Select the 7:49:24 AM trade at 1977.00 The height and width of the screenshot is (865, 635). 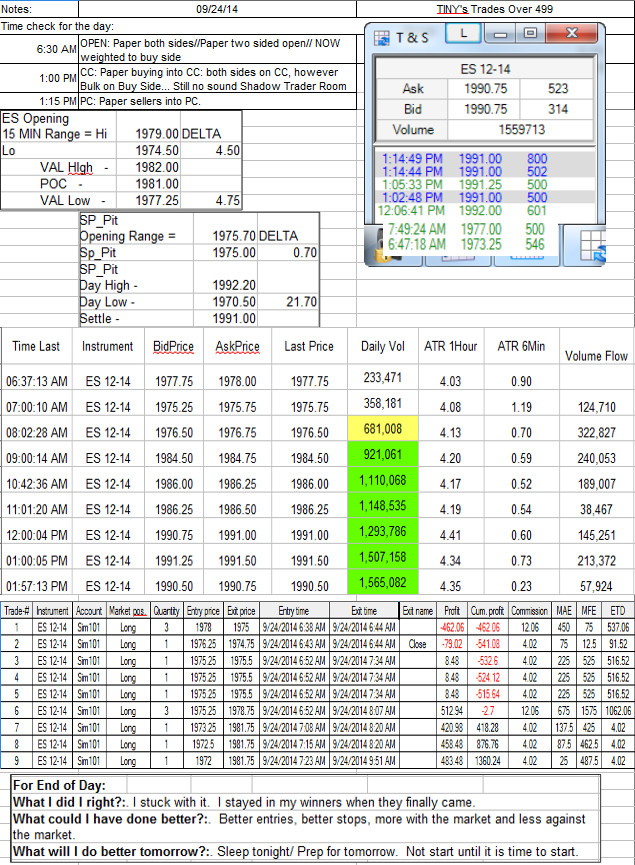tap(466, 229)
